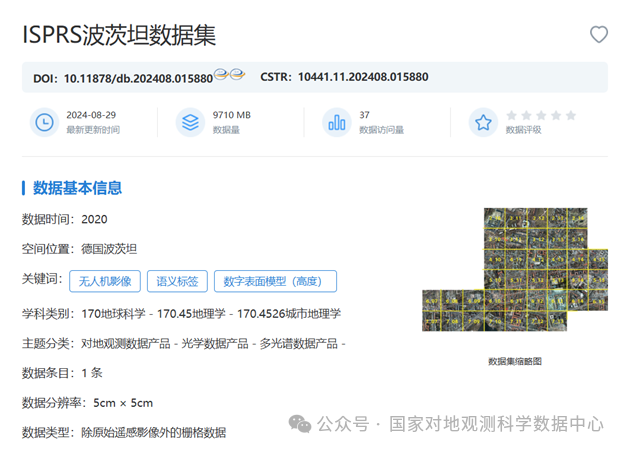Open the dataset thumbnail image
Image resolution: width=624 pixels, height=449 pixels.
(x=515, y=269)
